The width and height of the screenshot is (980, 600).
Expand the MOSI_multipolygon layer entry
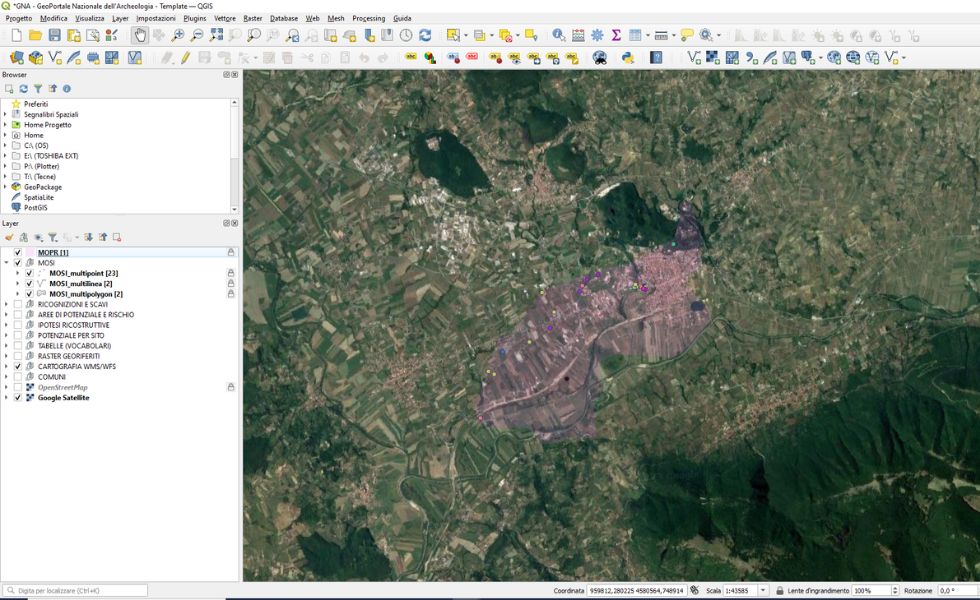point(18,295)
